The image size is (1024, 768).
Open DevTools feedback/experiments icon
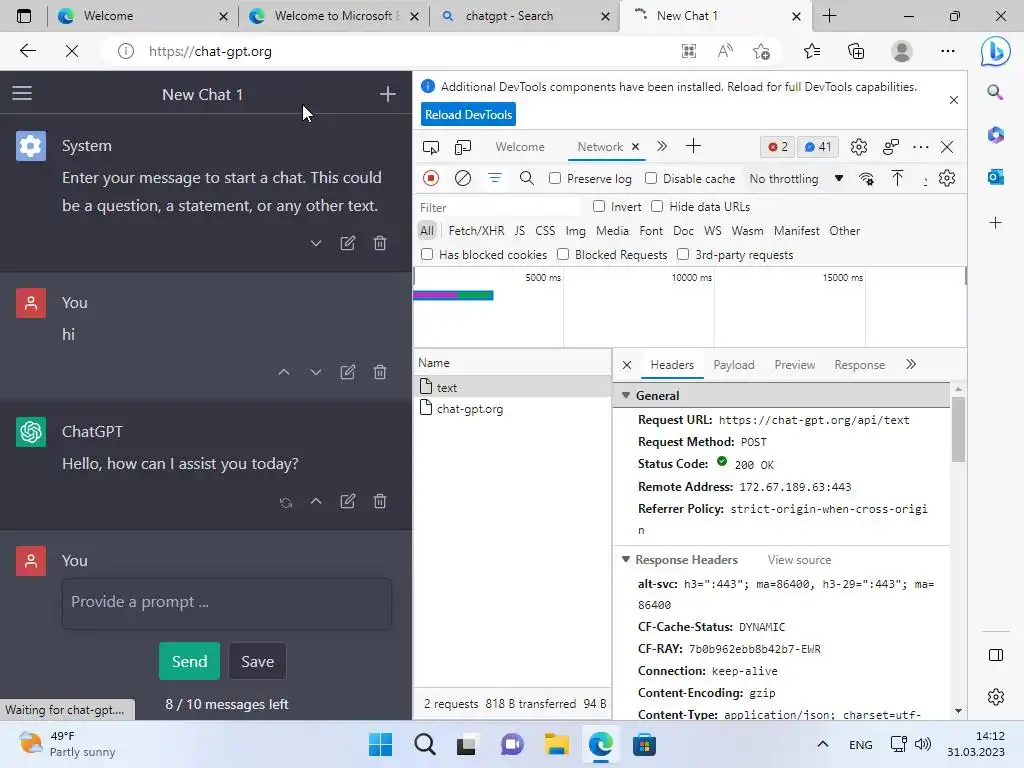(x=891, y=147)
